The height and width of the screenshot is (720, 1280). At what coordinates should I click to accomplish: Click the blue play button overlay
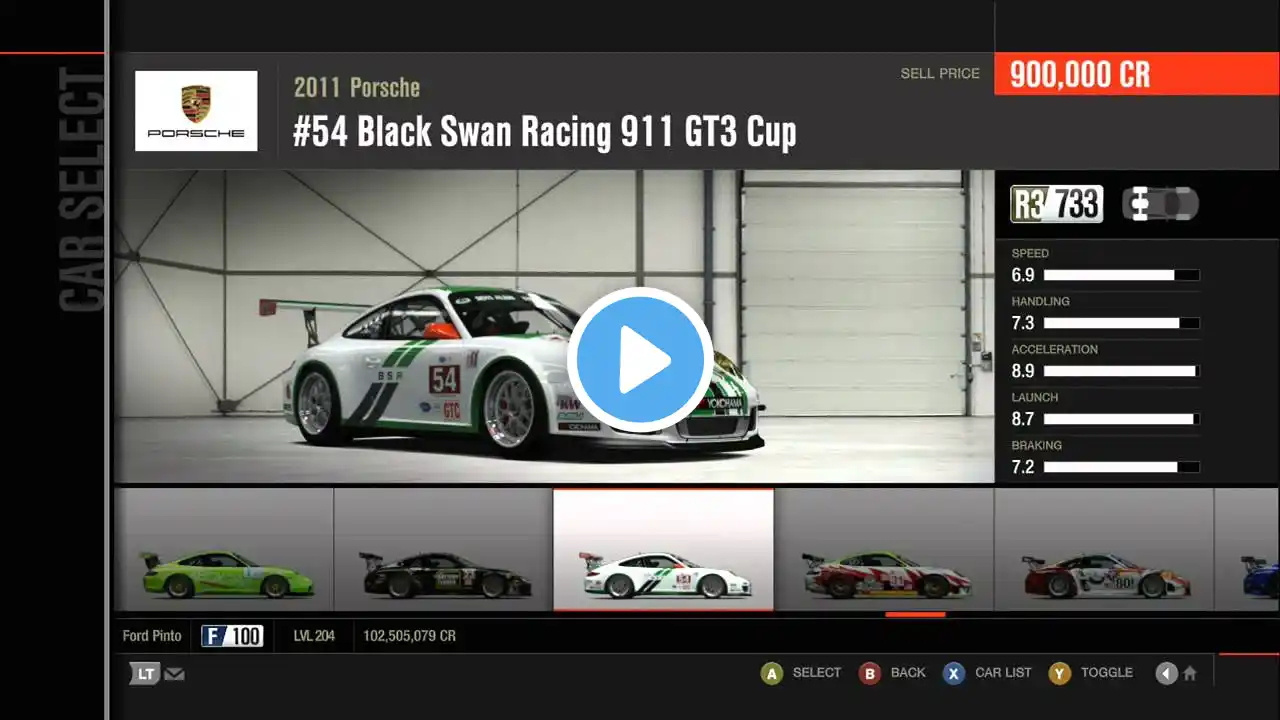pyautogui.click(x=640, y=359)
